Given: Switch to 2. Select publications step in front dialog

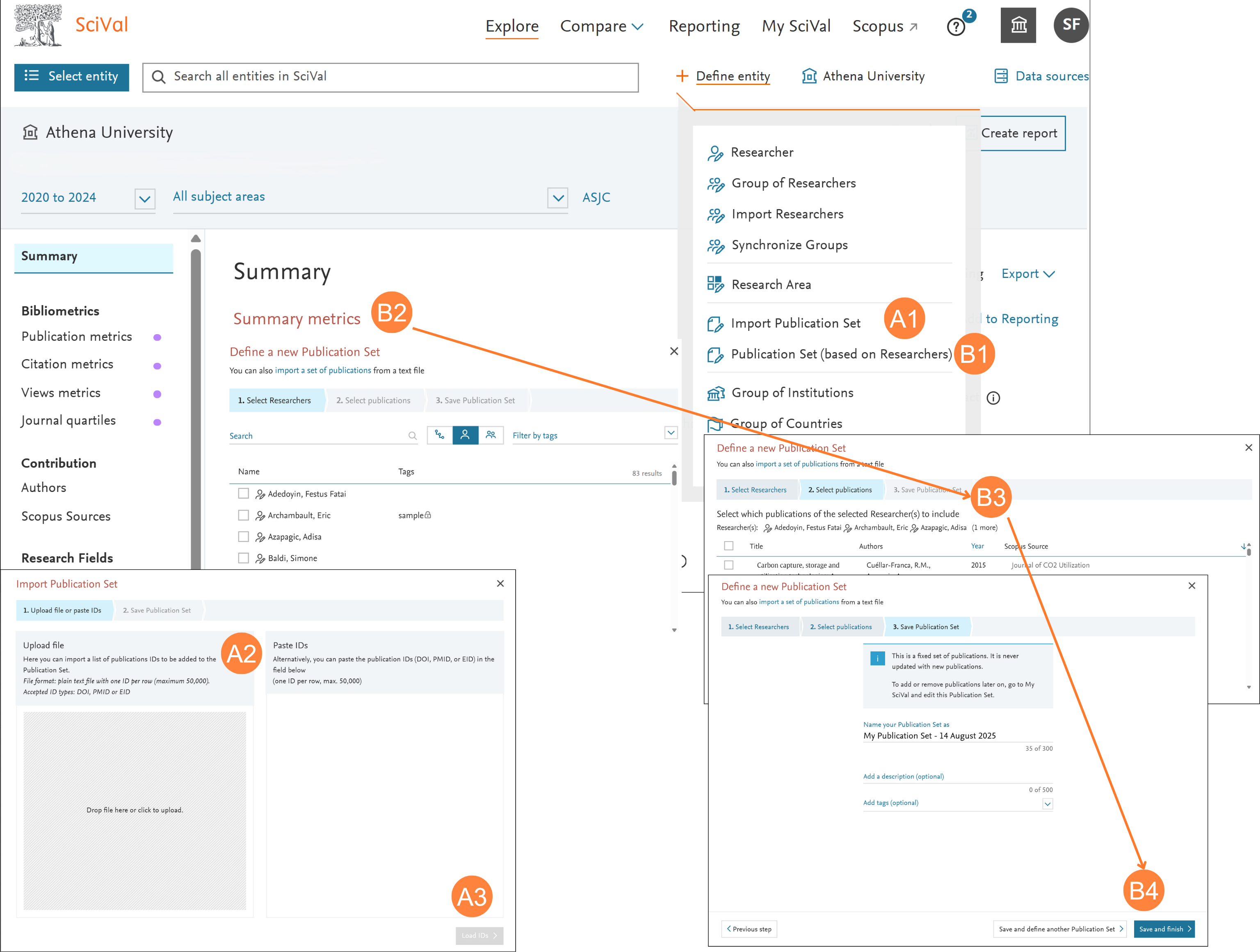Looking at the screenshot, I should click(x=841, y=627).
